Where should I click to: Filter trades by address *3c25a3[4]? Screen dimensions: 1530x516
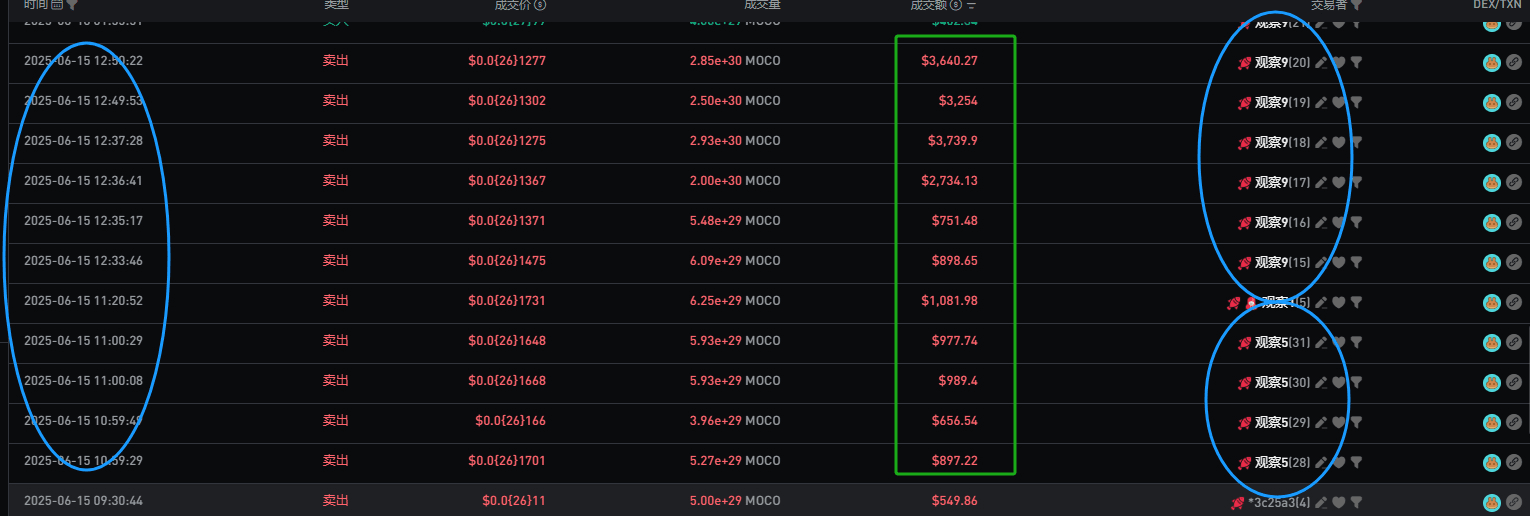(x=1356, y=502)
